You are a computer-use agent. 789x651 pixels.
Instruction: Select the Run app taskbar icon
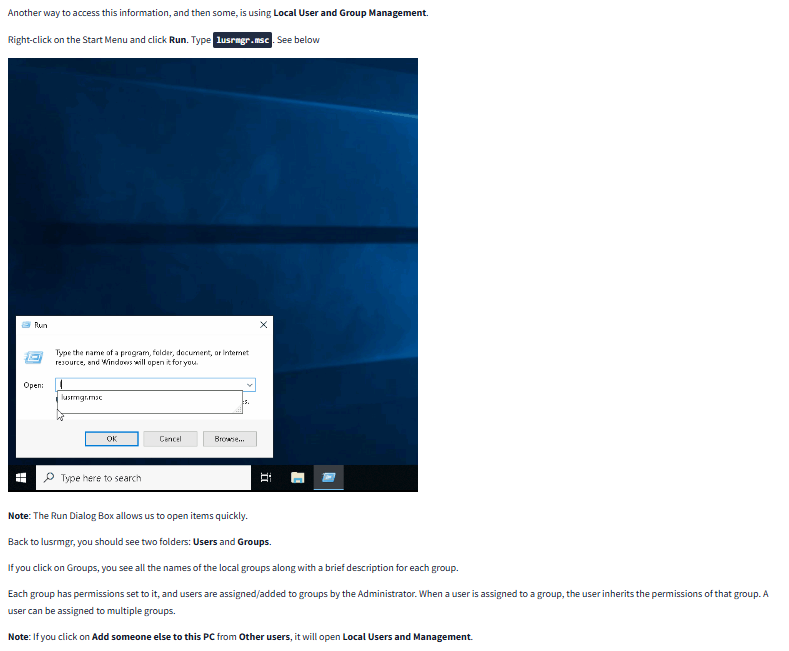pyautogui.click(x=327, y=478)
